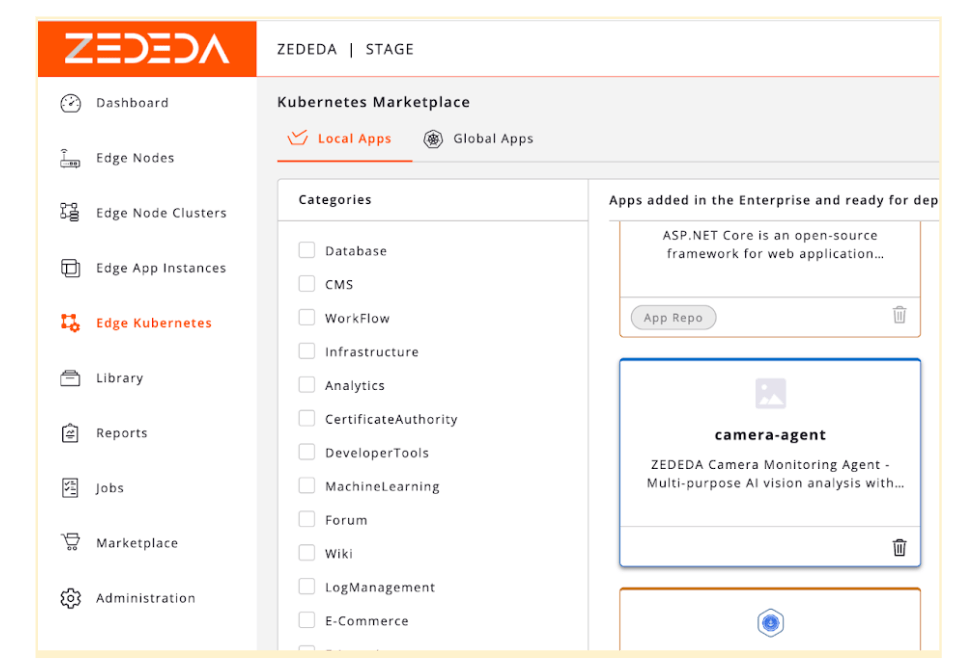
Task: Click trash icon on ASP.NET Core card
Action: click(899, 315)
